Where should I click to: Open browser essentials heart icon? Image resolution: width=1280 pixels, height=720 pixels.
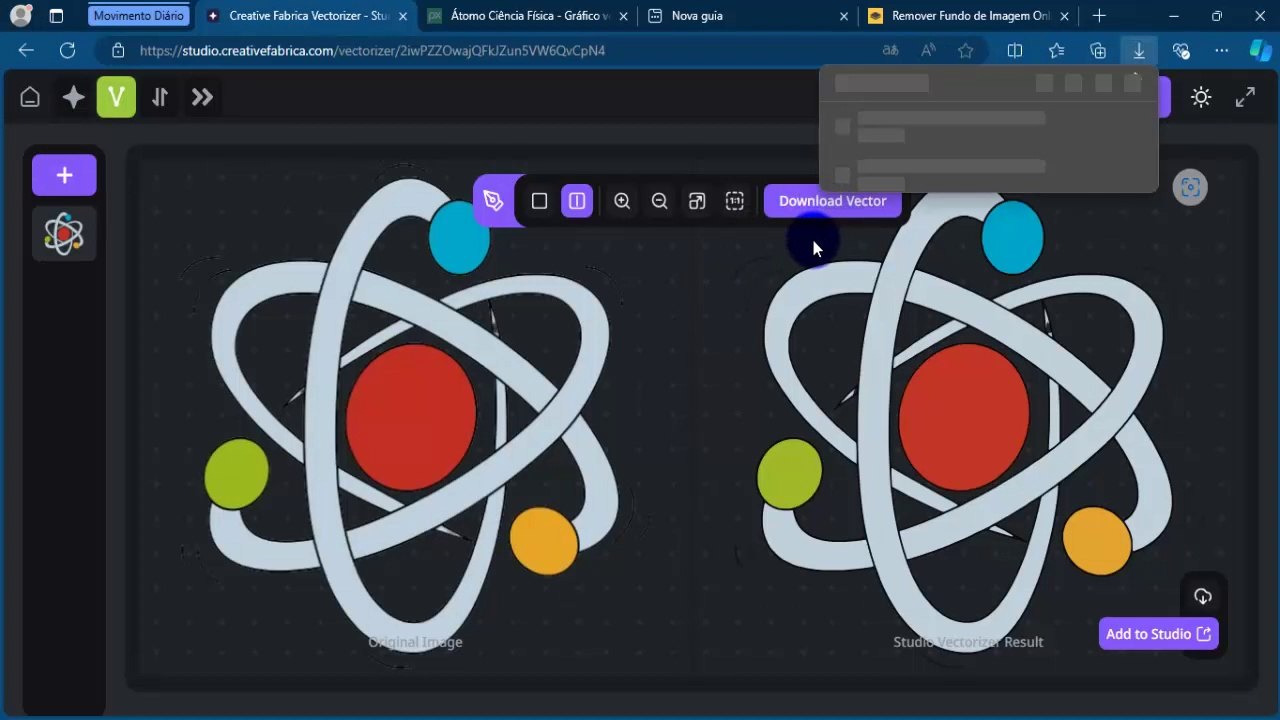[1181, 51]
